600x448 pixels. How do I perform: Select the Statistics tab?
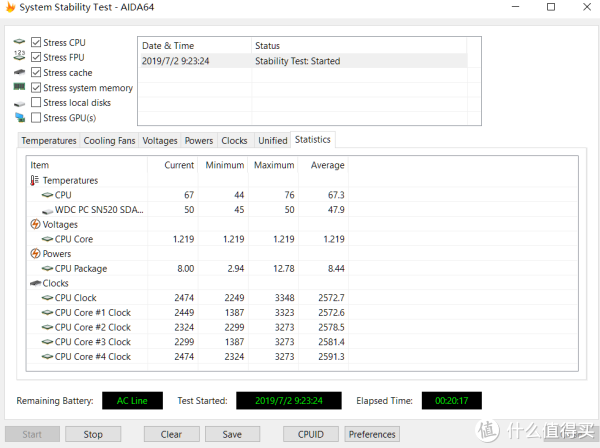click(313, 140)
